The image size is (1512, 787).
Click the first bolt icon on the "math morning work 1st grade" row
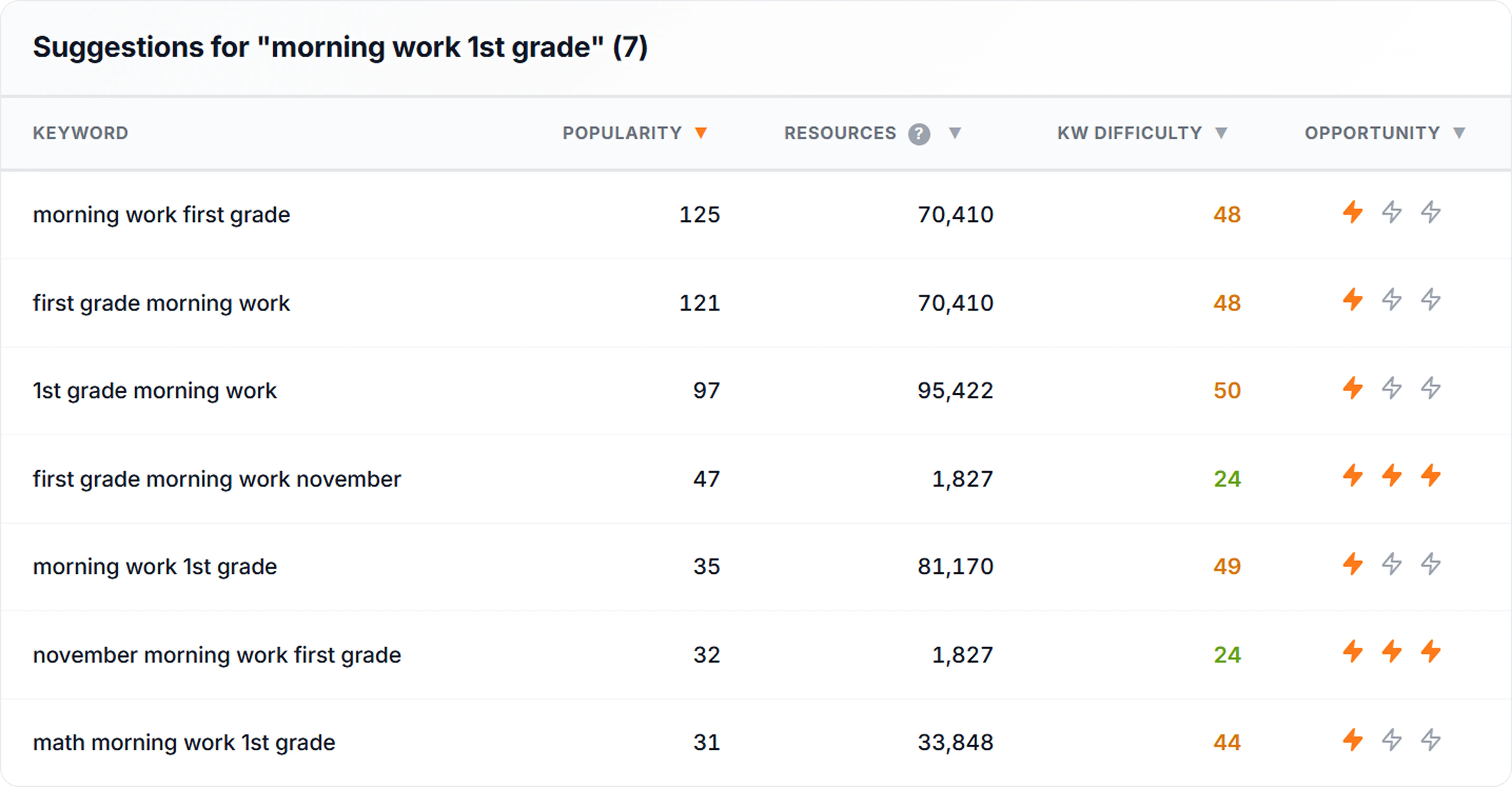pos(1353,741)
